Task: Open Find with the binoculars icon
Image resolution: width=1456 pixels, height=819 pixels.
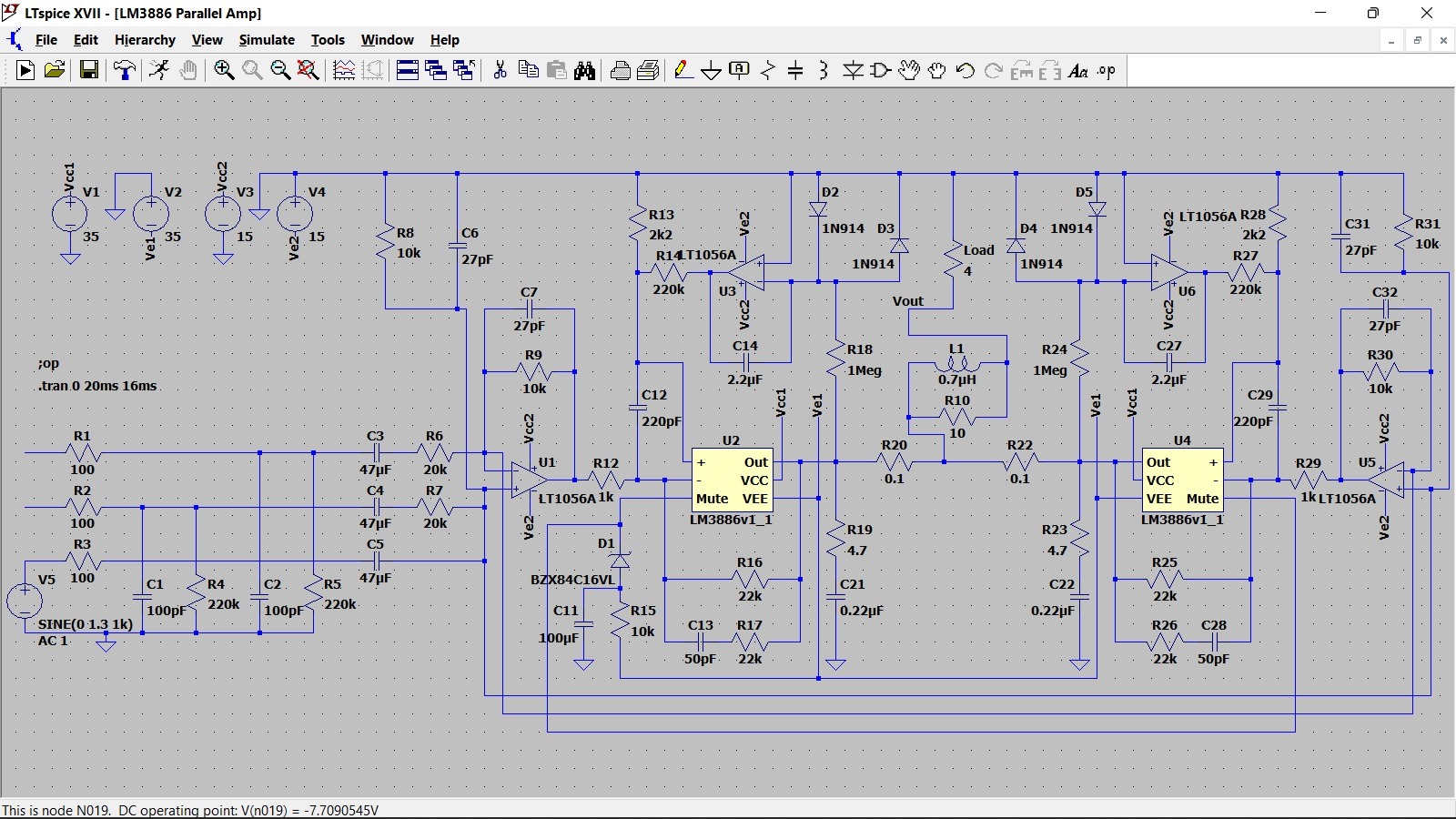Action: click(x=584, y=70)
